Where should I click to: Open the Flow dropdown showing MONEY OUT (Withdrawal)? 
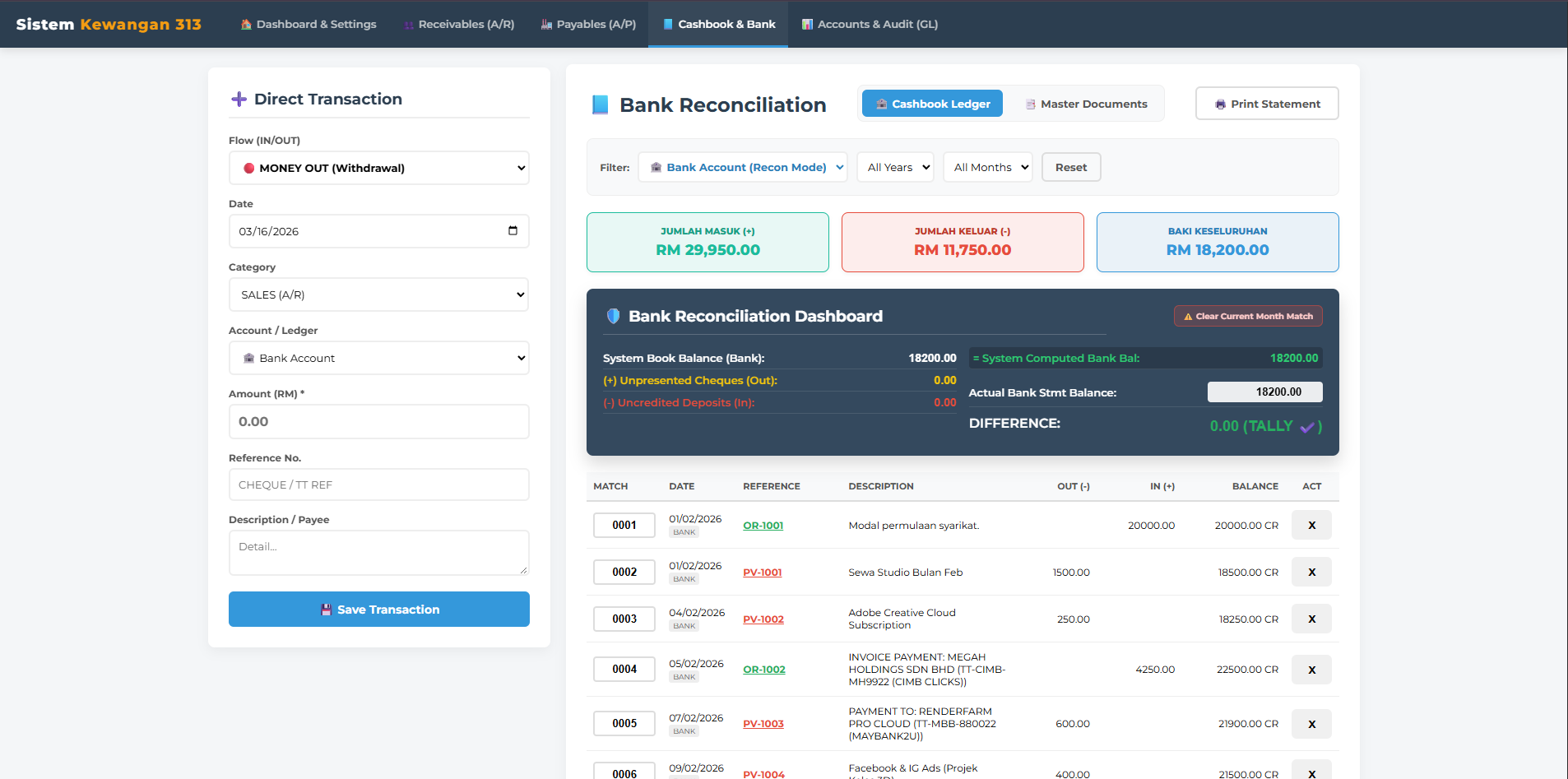click(378, 167)
